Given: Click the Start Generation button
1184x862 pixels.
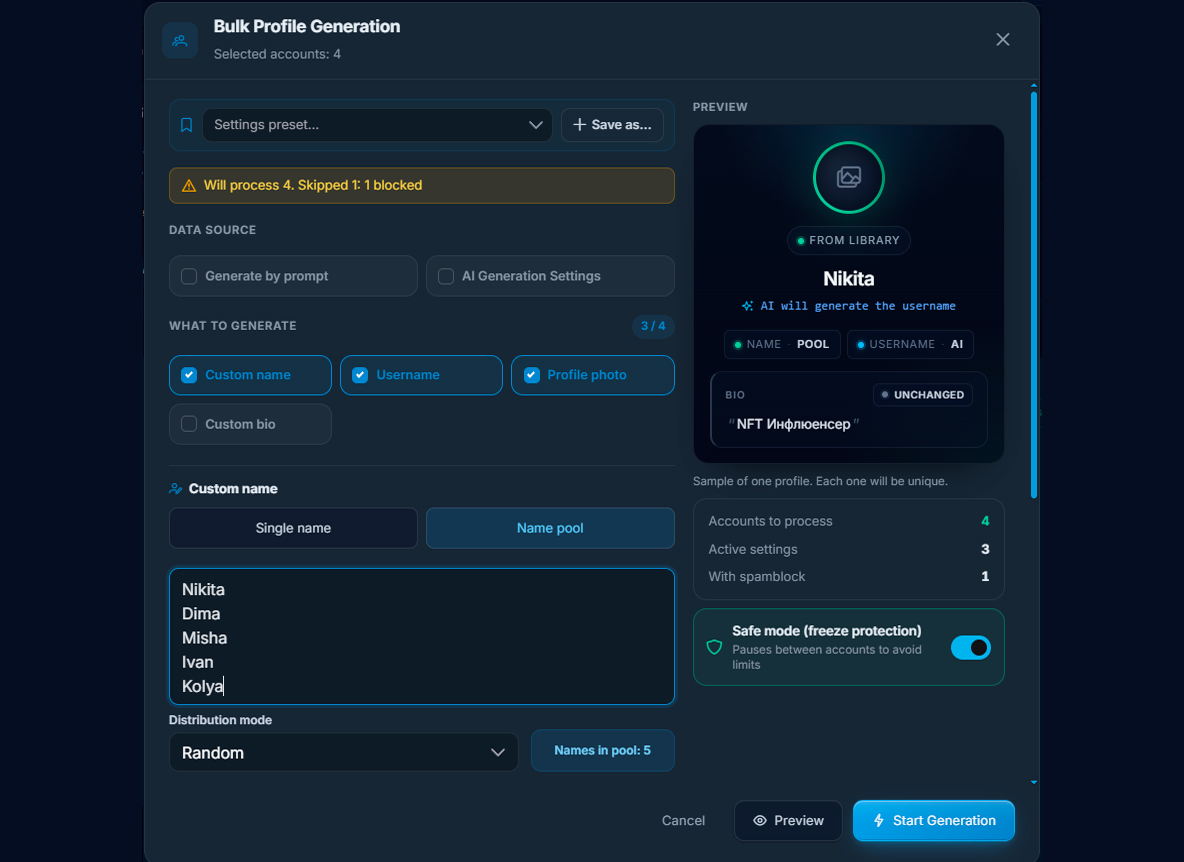Looking at the screenshot, I should tap(934, 820).
